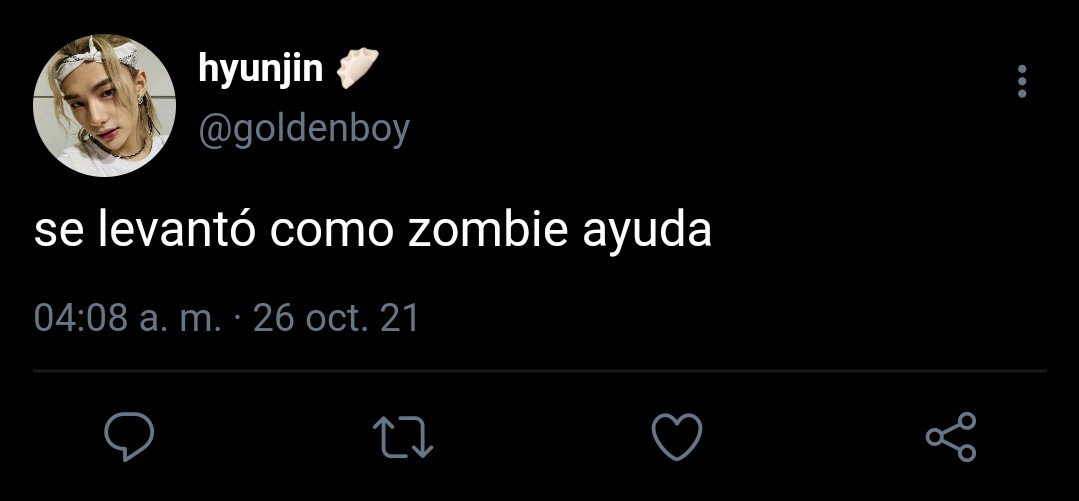The height and width of the screenshot is (501, 1079).
Task: Tap the divider line above action icons
Action: 540,371
